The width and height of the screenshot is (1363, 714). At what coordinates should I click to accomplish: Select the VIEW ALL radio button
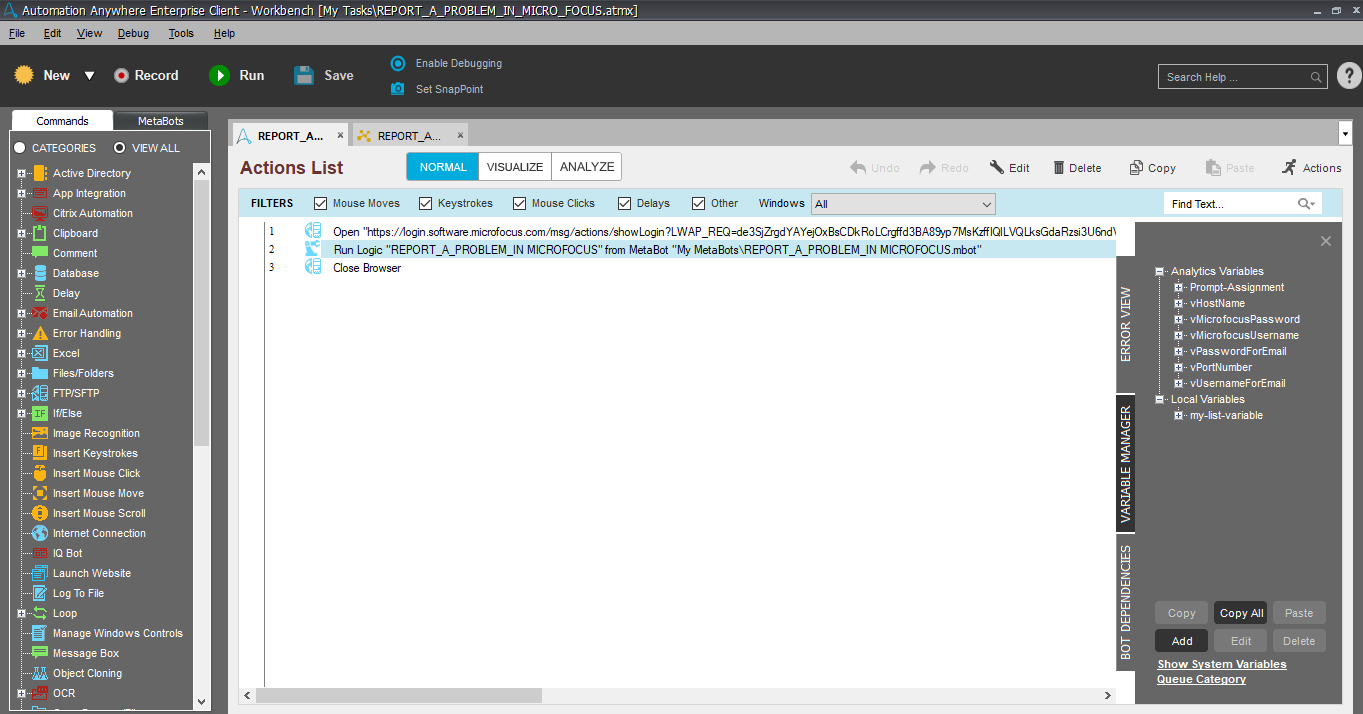pyautogui.click(x=119, y=148)
